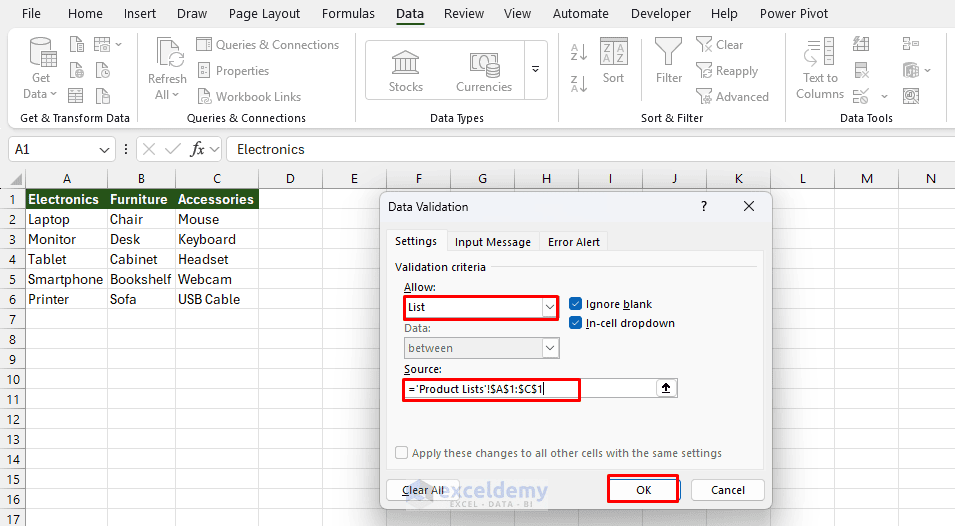
Task: Click the Refresh All icon
Action: (167, 68)
